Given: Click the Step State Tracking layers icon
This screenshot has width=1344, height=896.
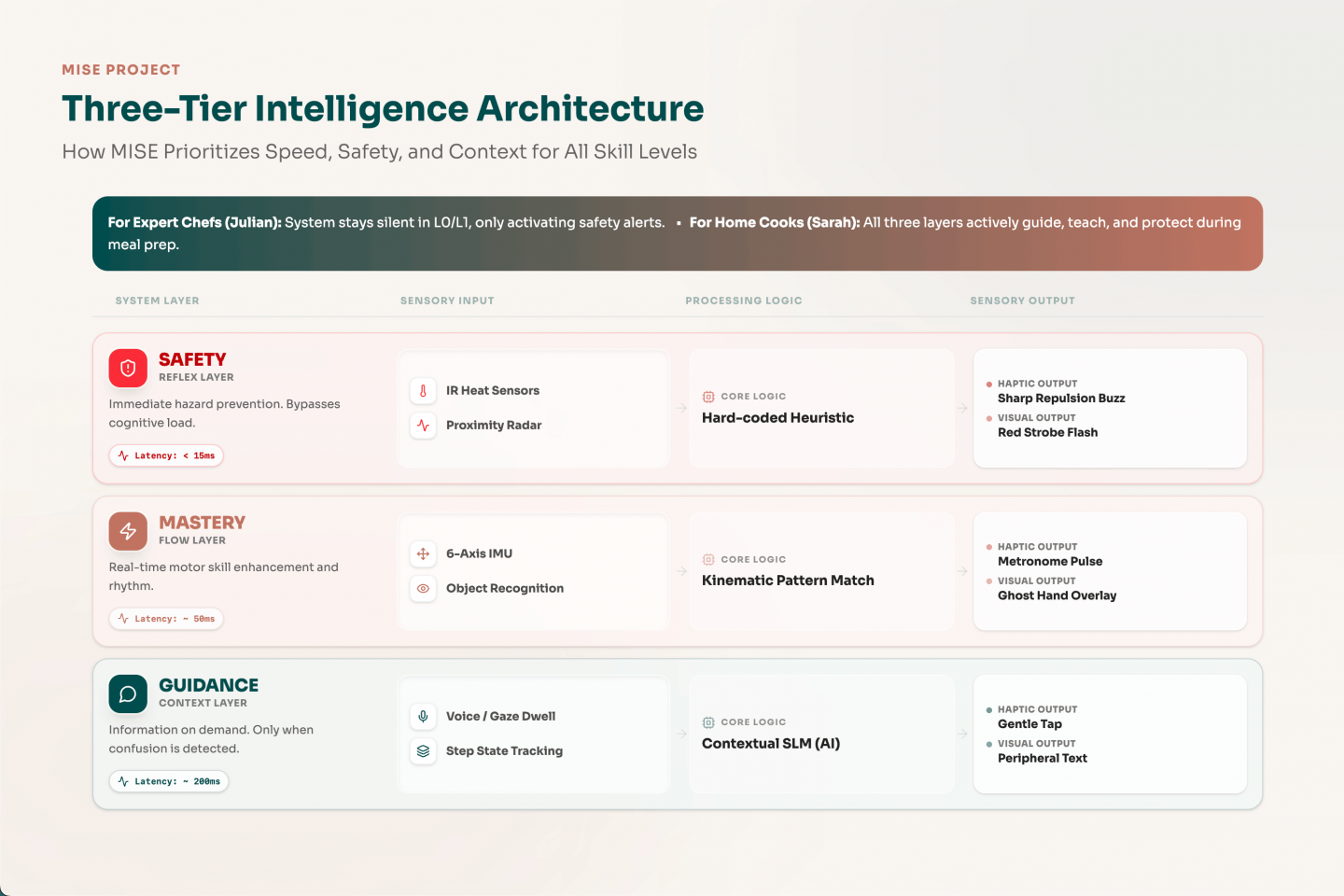Looking at the screenshot, I should pyautogui.click(x=423, y=751).
